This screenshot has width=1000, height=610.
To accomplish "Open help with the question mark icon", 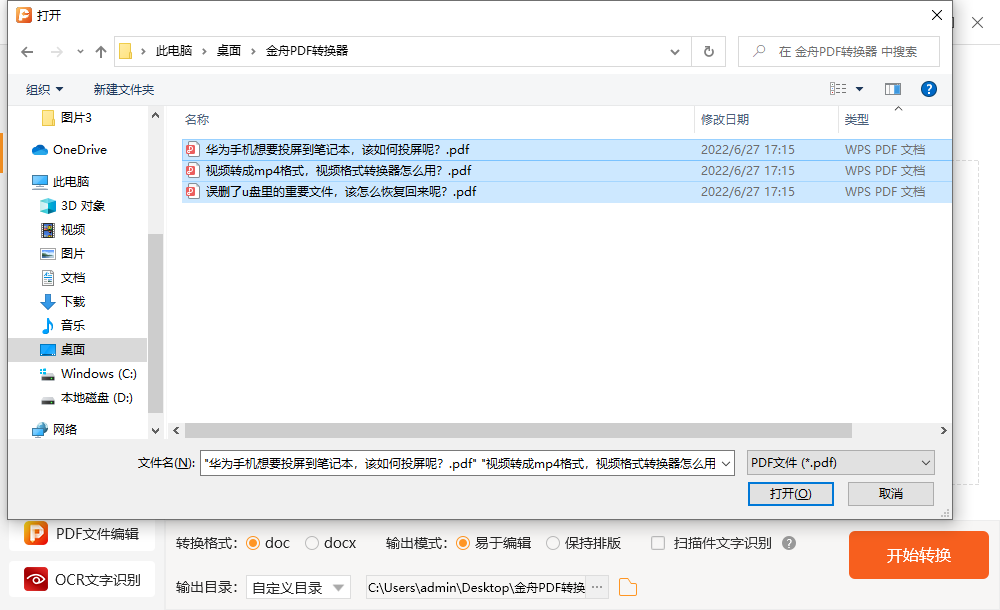I will pyautogui.click(x=929, y=89).
